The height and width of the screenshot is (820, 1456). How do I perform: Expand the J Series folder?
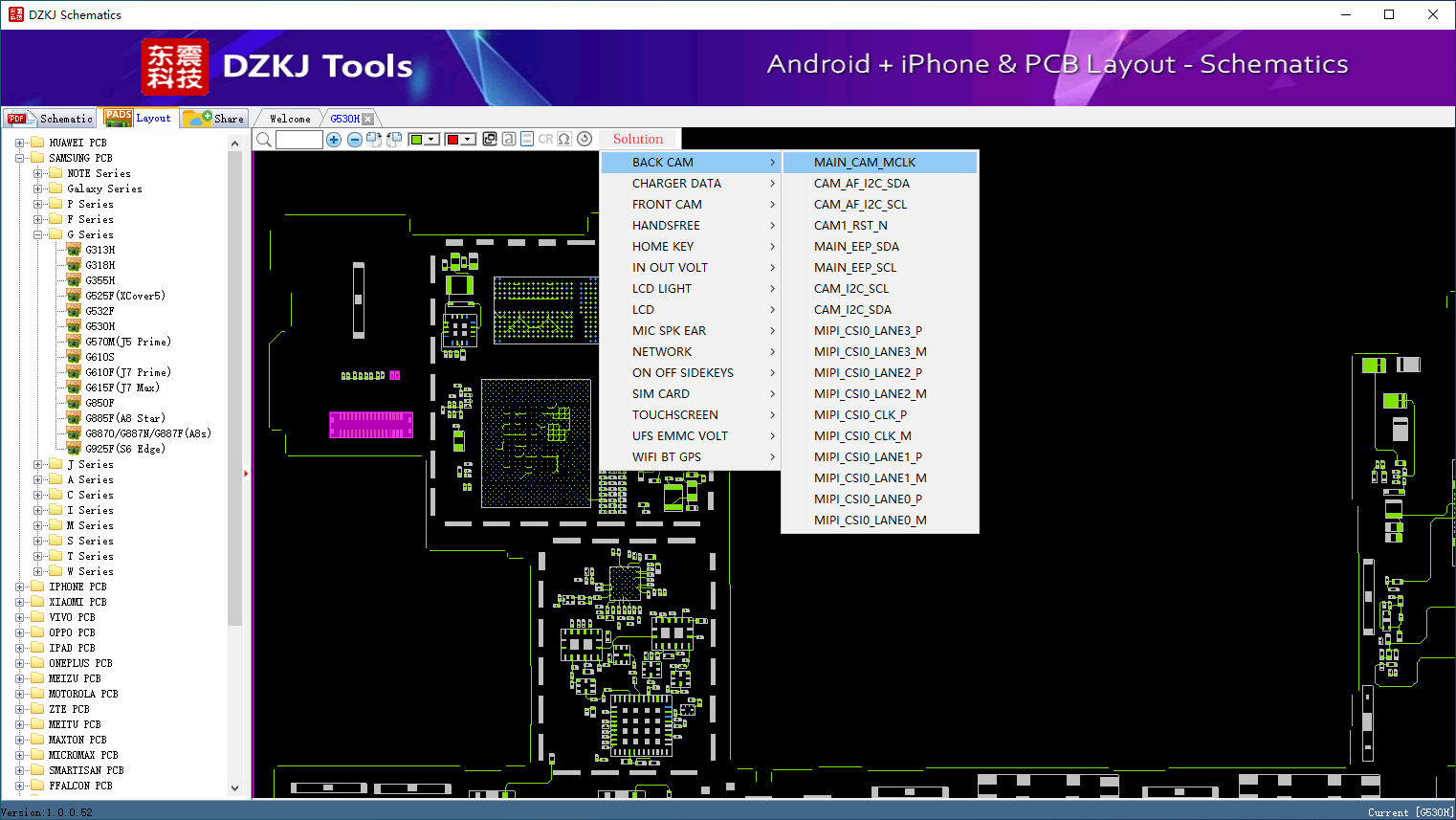point(38,464)
